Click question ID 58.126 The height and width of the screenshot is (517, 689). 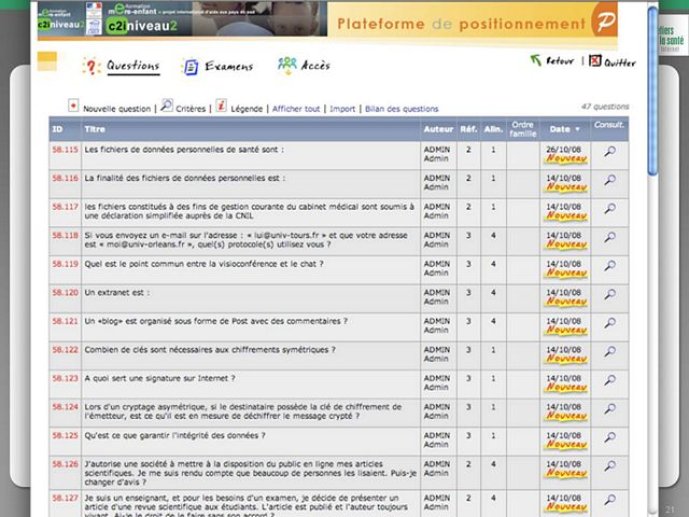click(x=65, y=464)
